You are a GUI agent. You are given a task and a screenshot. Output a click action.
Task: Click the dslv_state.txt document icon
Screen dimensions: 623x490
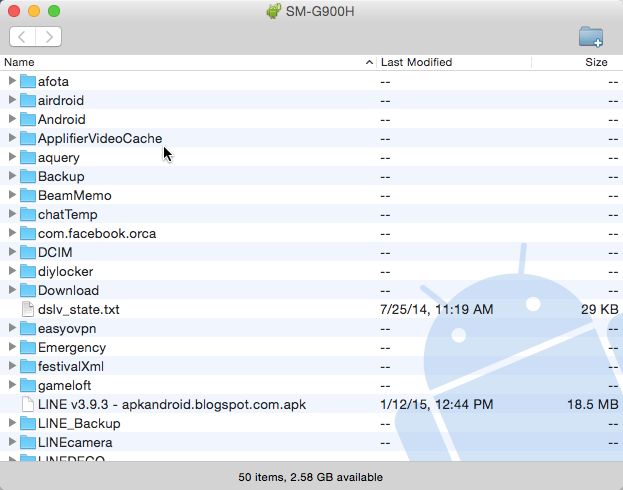(28, 309)
